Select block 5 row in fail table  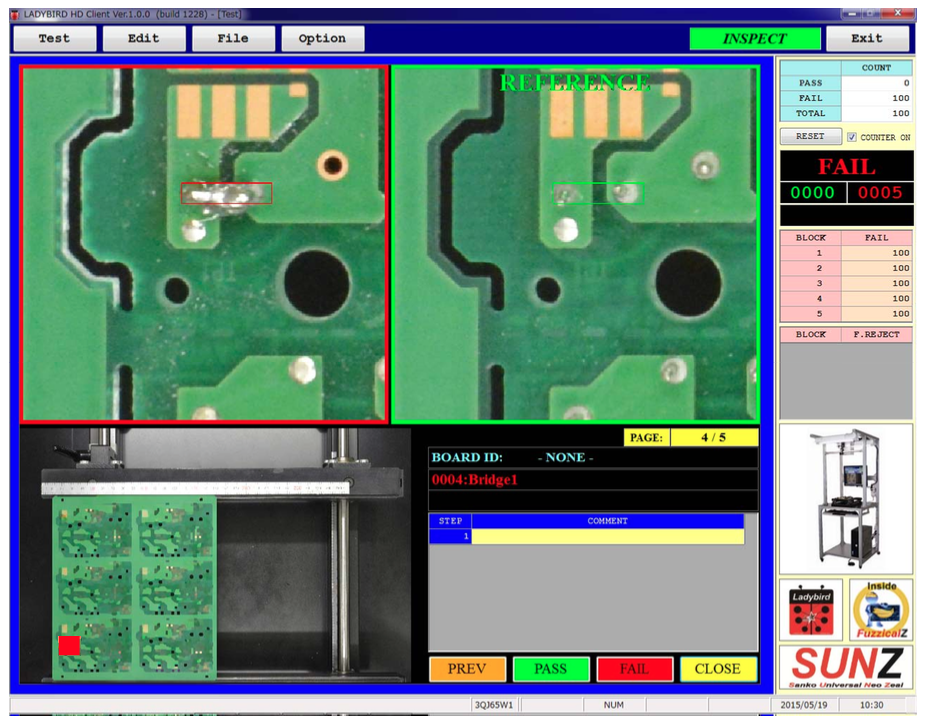(x=846, y=314)
